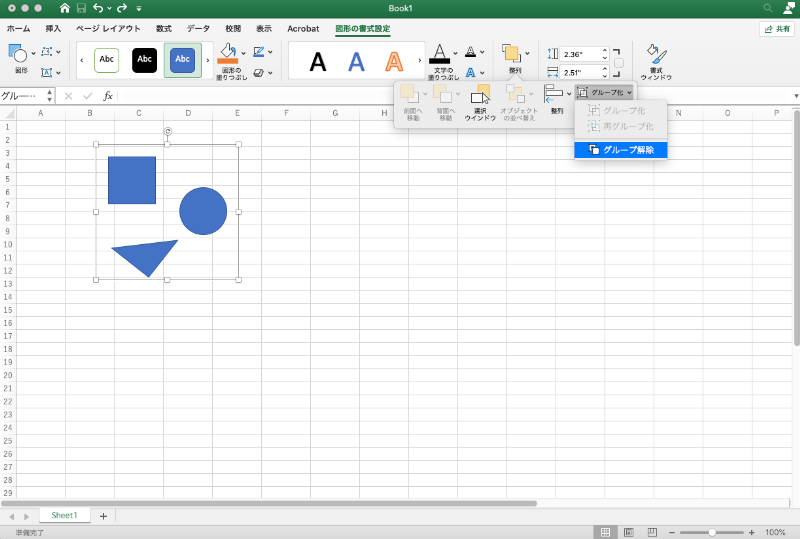Open the グループ化 dropdown button
Image resolution: width=800 pixels, height=539 pixels.
(605, 92)
